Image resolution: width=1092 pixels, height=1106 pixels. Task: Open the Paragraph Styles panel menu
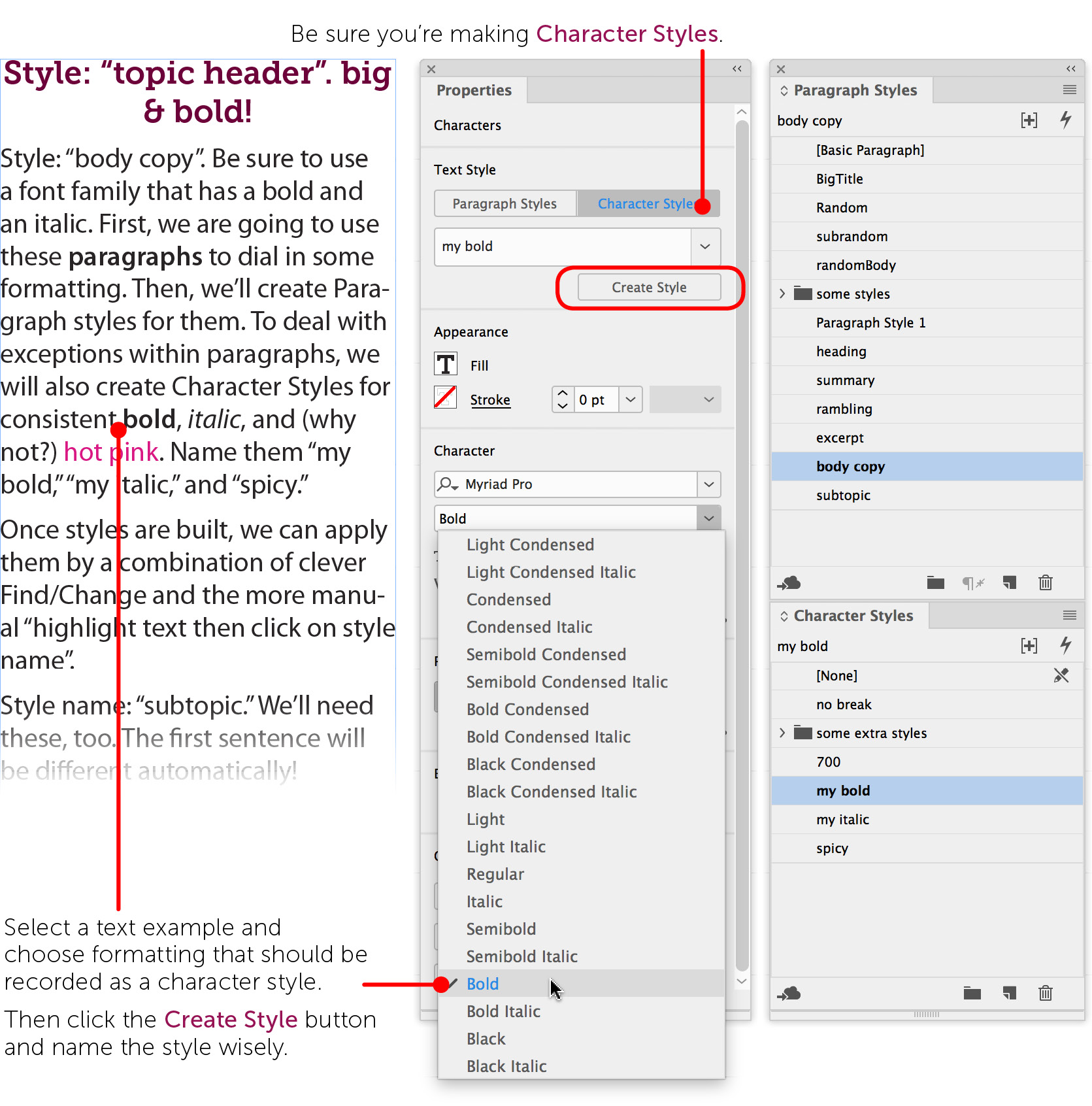pos(1069,90)
